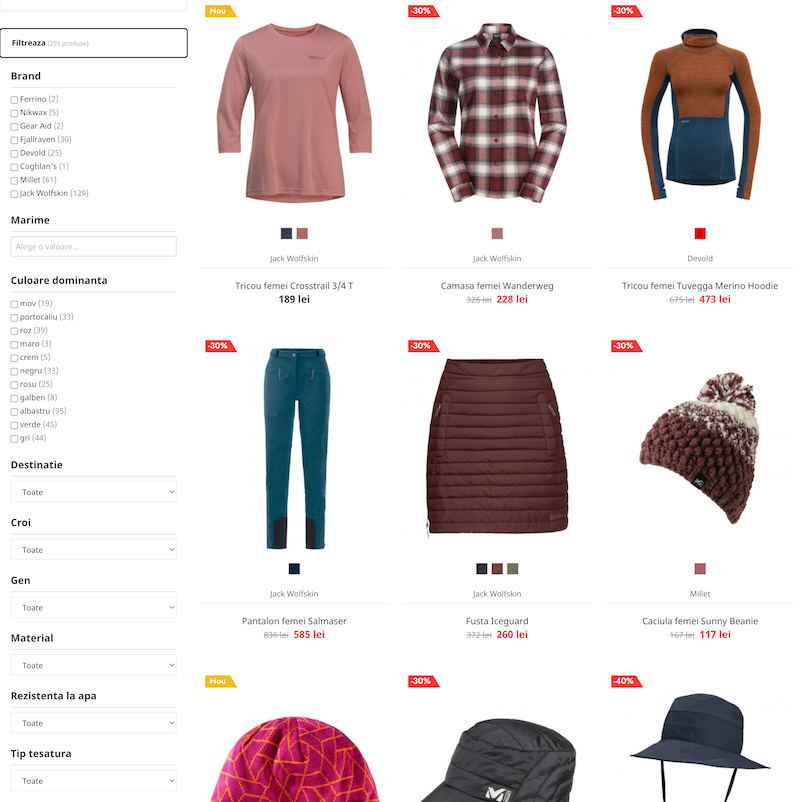Check the Jack Wolfskin brand filter

14,194
